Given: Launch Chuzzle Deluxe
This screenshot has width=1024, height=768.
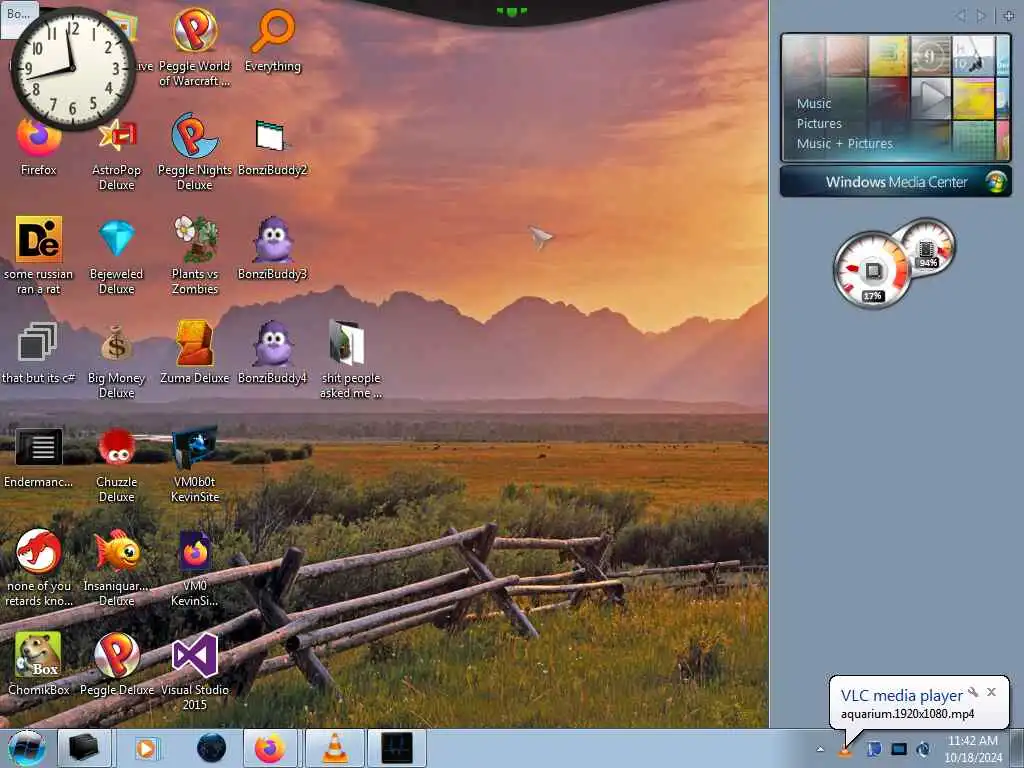Looking at the screenshot, I should click(116, 464).
